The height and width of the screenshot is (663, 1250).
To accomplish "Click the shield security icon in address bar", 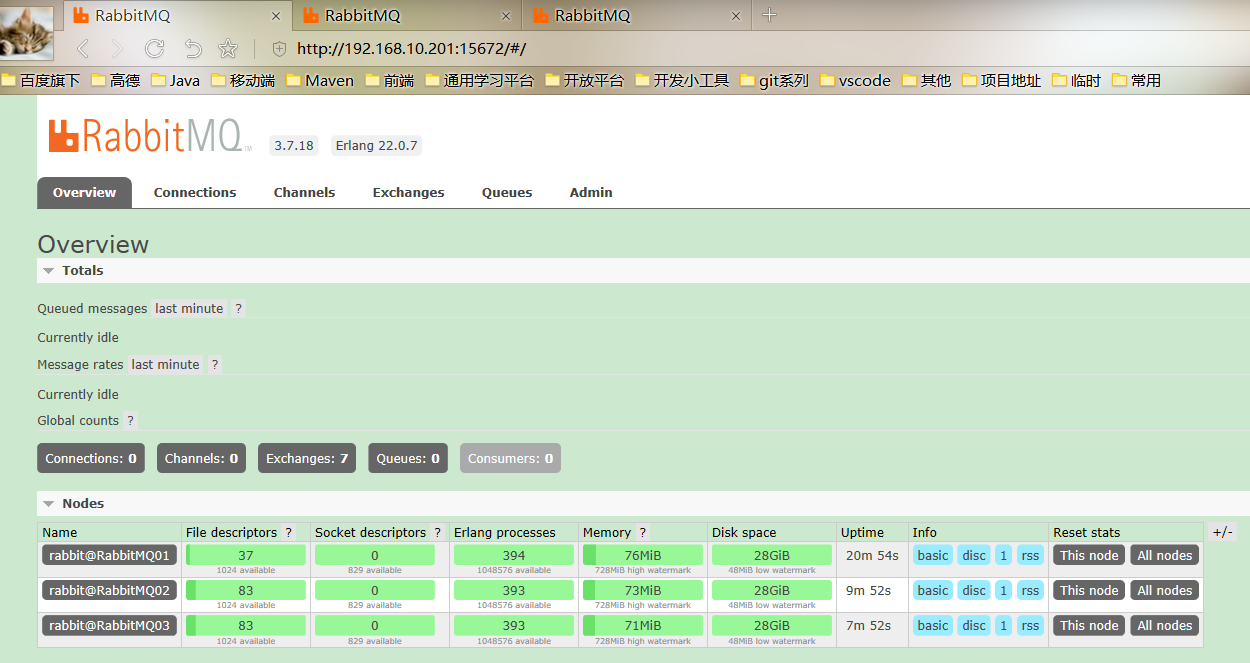I will point(279,48).
